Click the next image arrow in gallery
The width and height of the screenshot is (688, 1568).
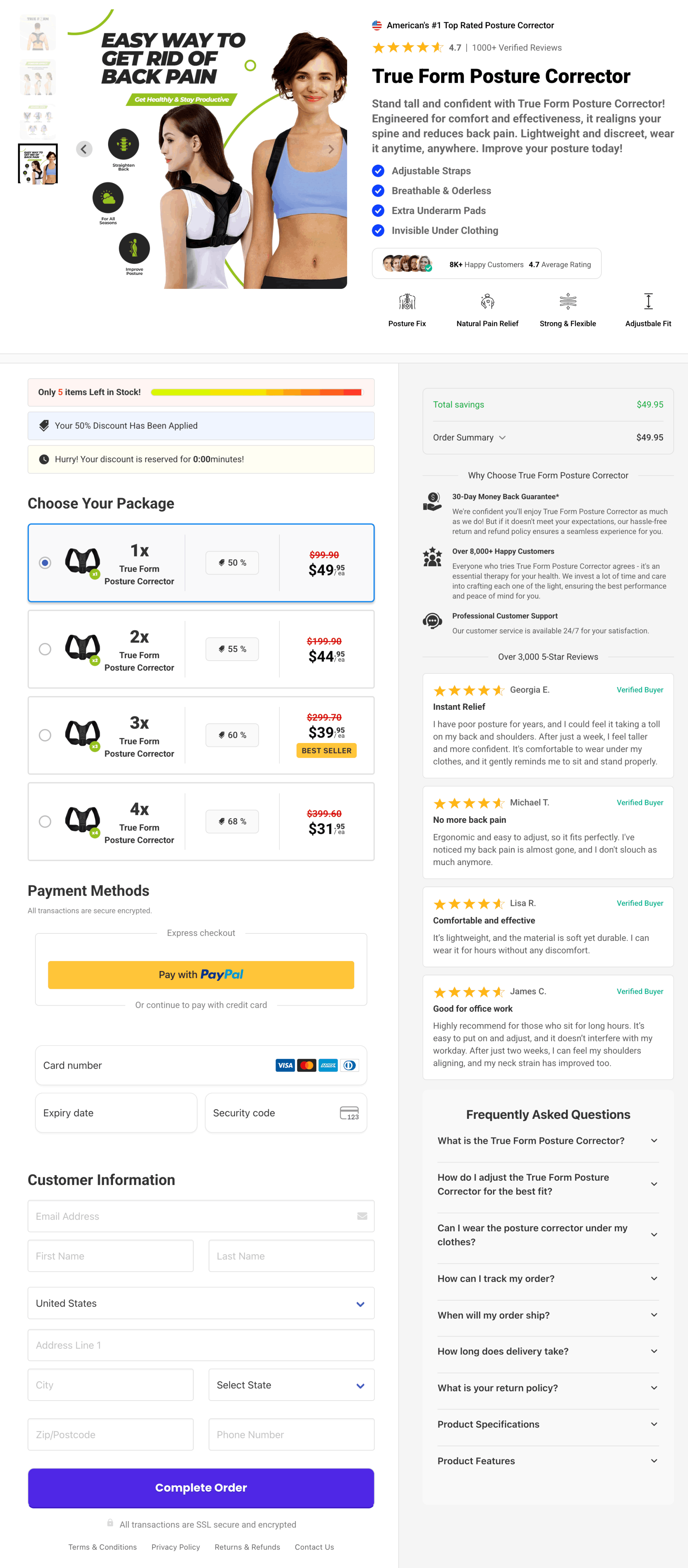coord(331,149)
